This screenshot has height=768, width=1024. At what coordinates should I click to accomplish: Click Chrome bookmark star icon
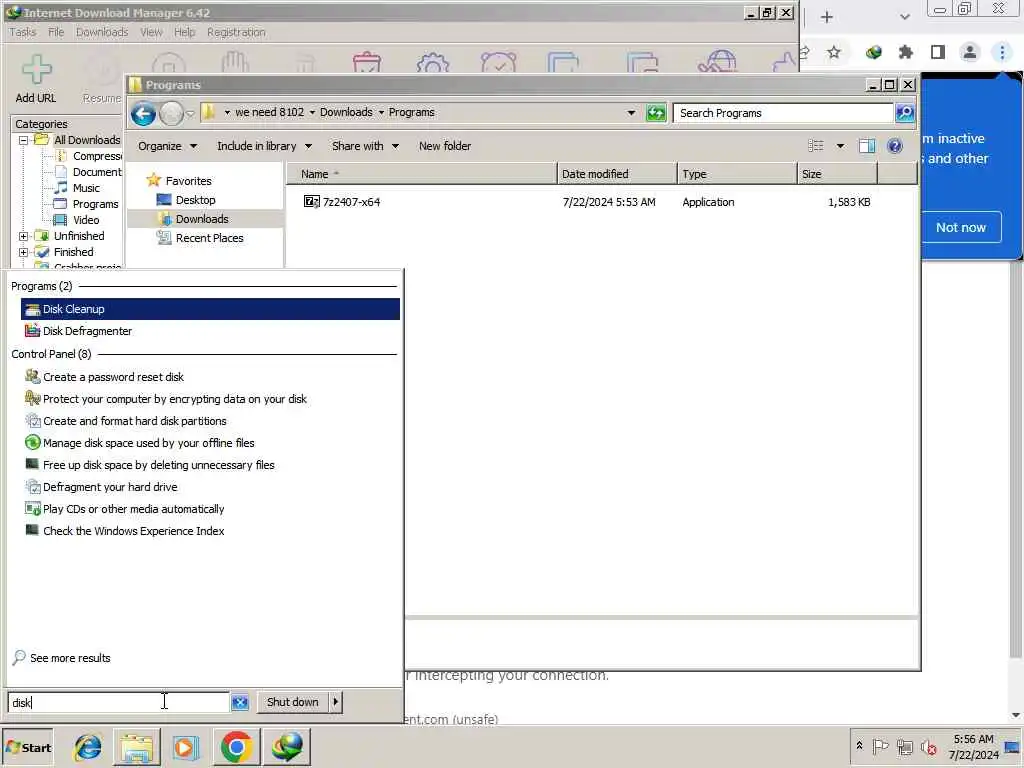(834, 52)
